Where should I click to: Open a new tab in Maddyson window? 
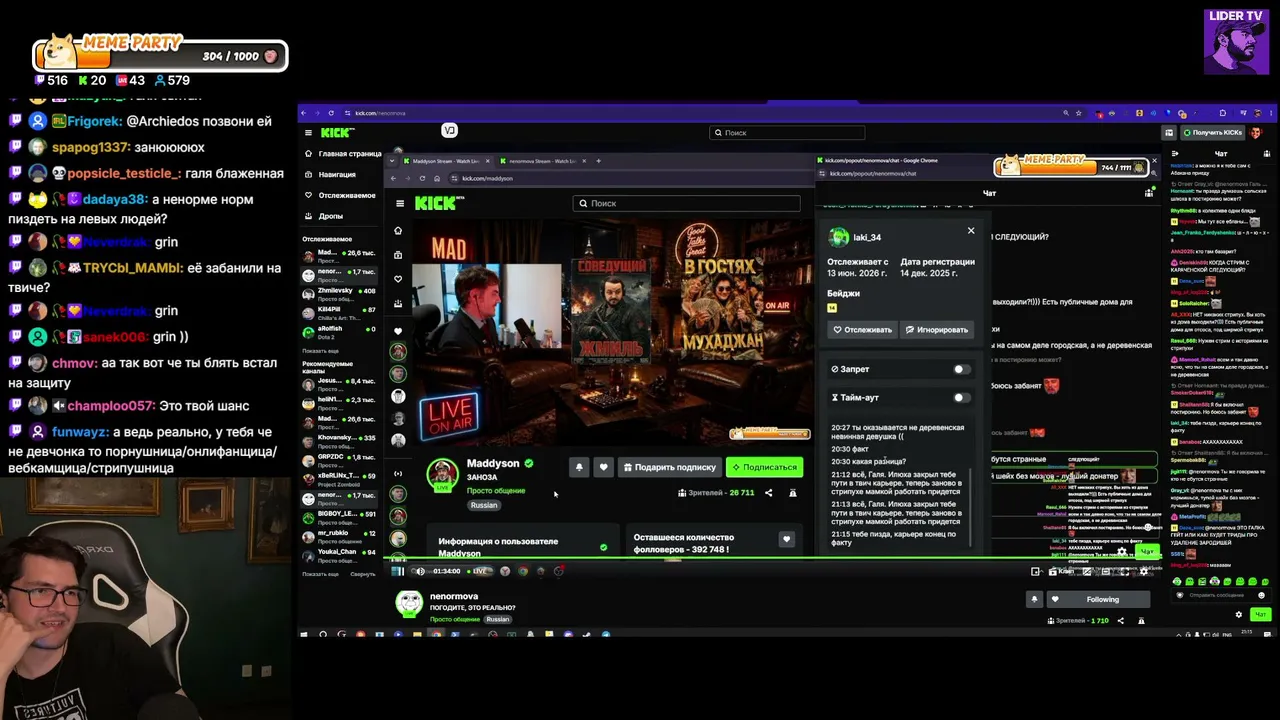click(x=599, y=161)
